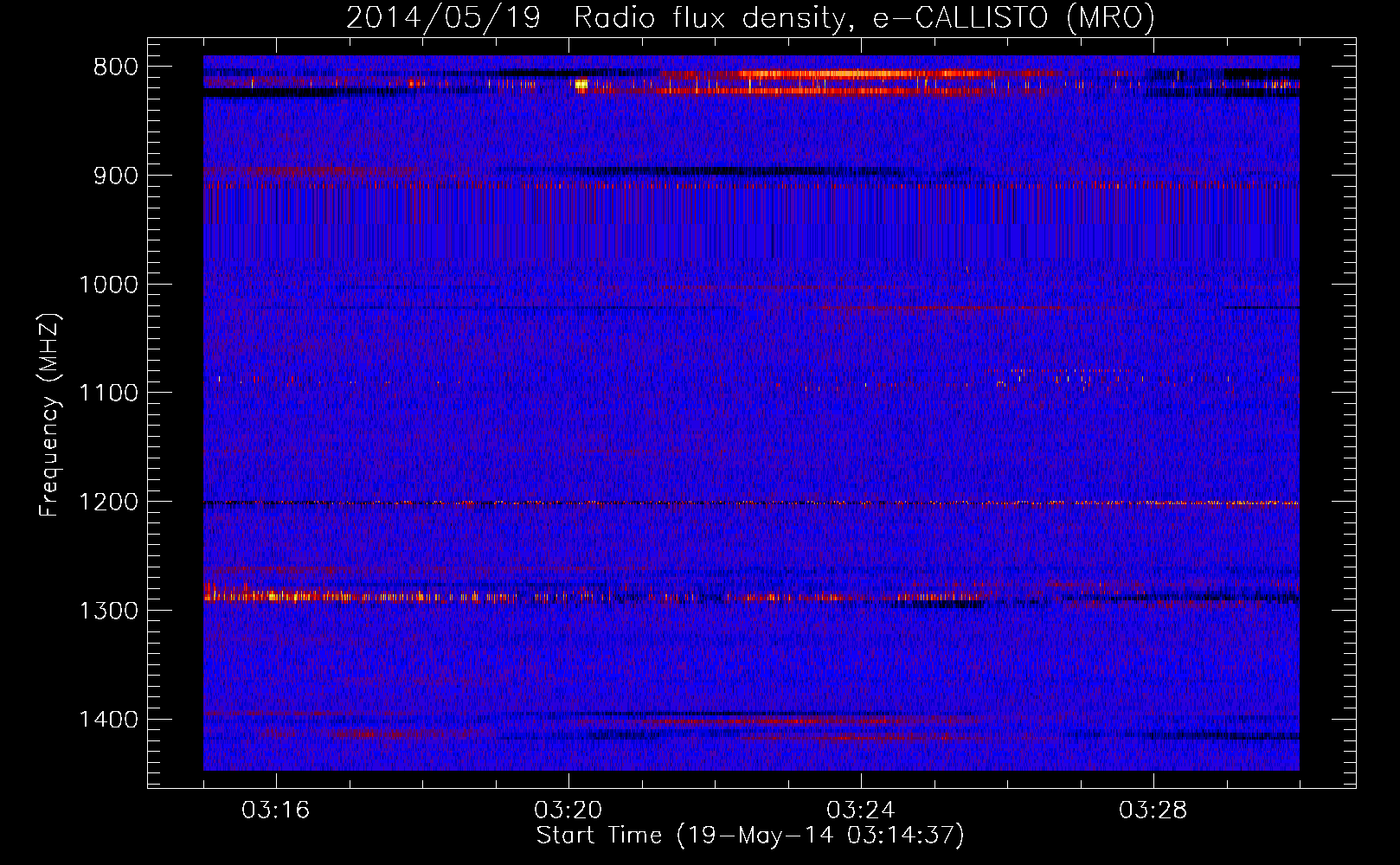
Task: Click the 800 frequency tick label
Action: [x=116, y=67]
